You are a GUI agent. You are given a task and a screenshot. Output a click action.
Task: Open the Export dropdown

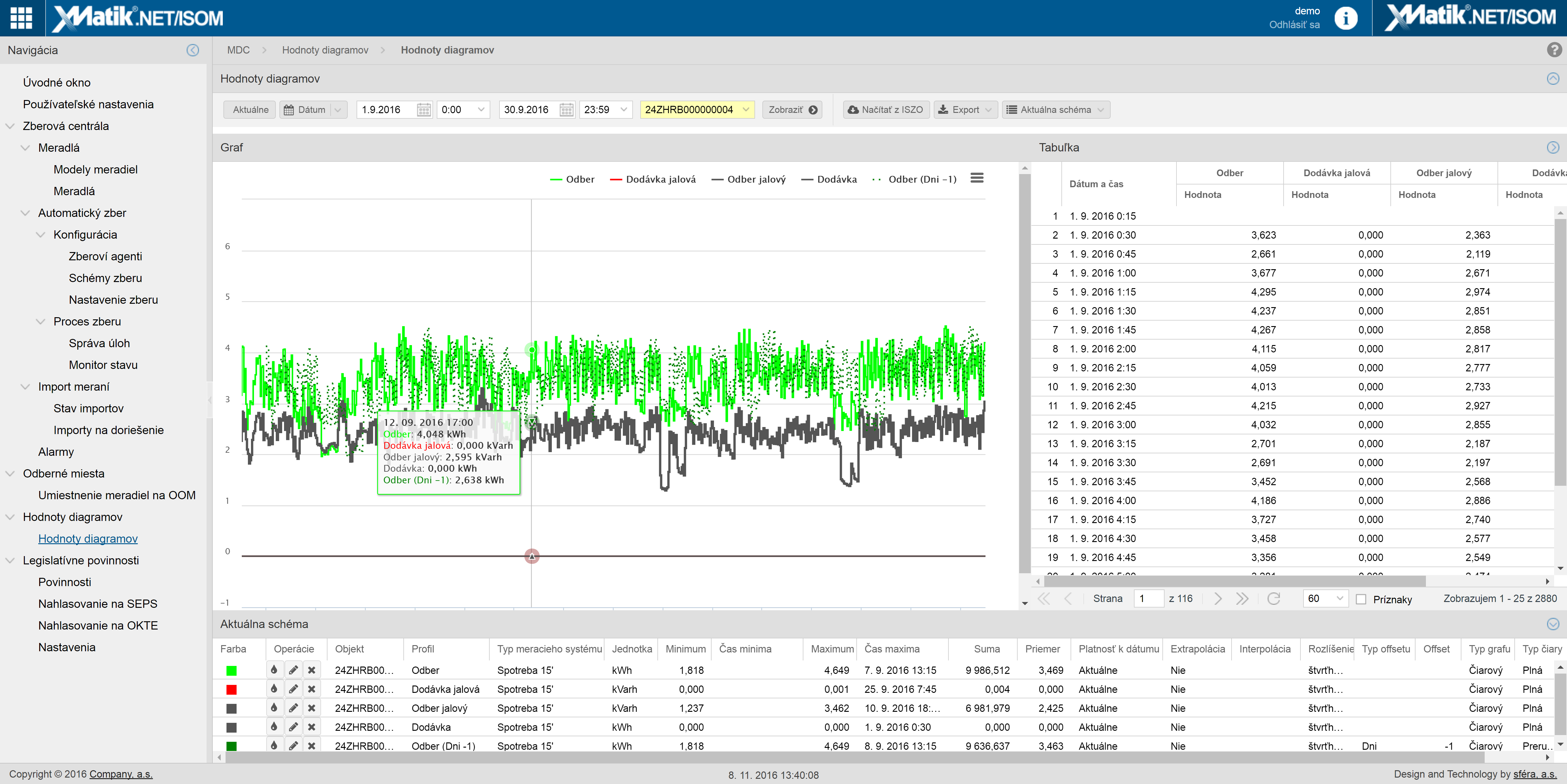click(x=965, y=110)
